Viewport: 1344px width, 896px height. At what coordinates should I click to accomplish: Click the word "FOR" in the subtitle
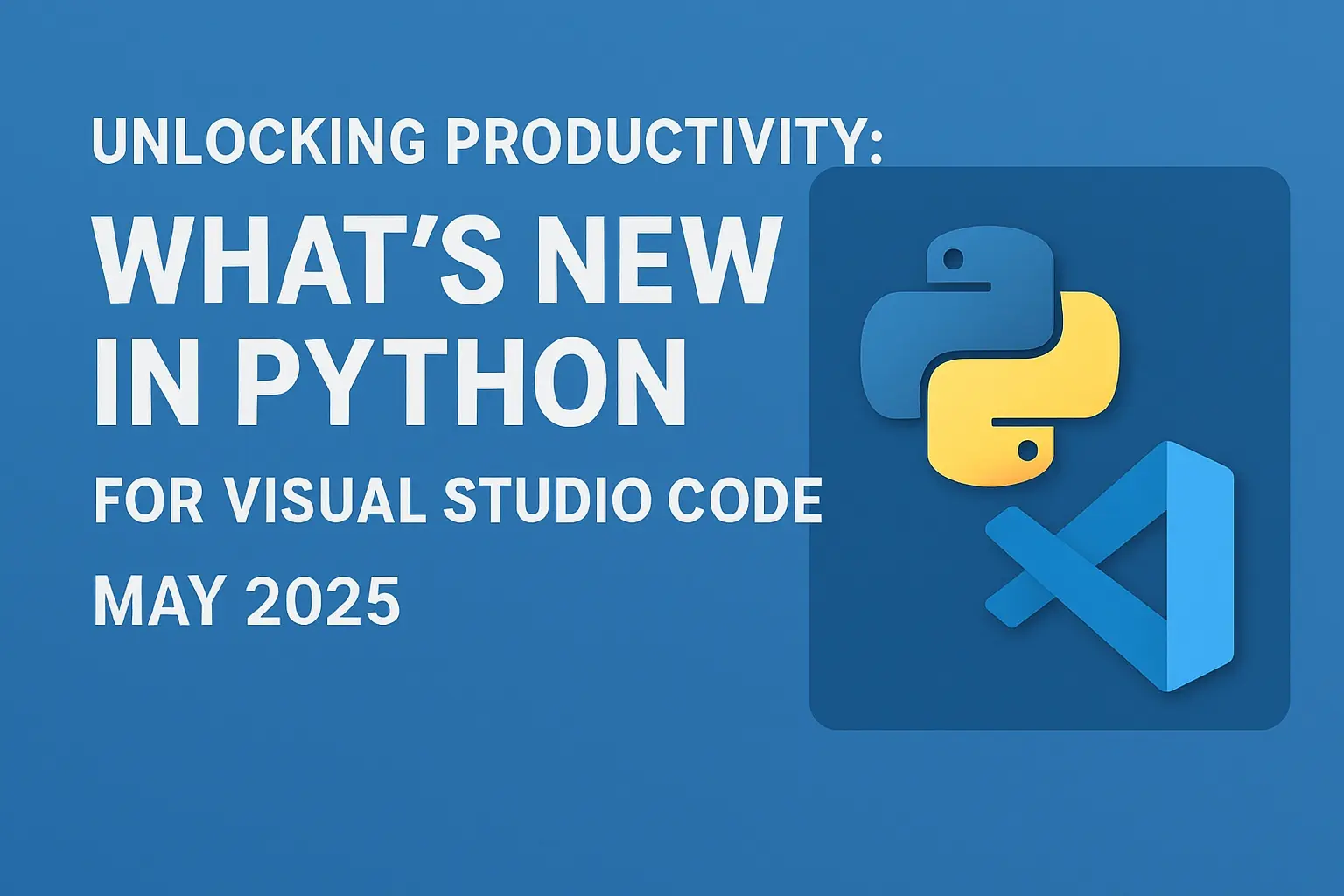pos(148,500)
